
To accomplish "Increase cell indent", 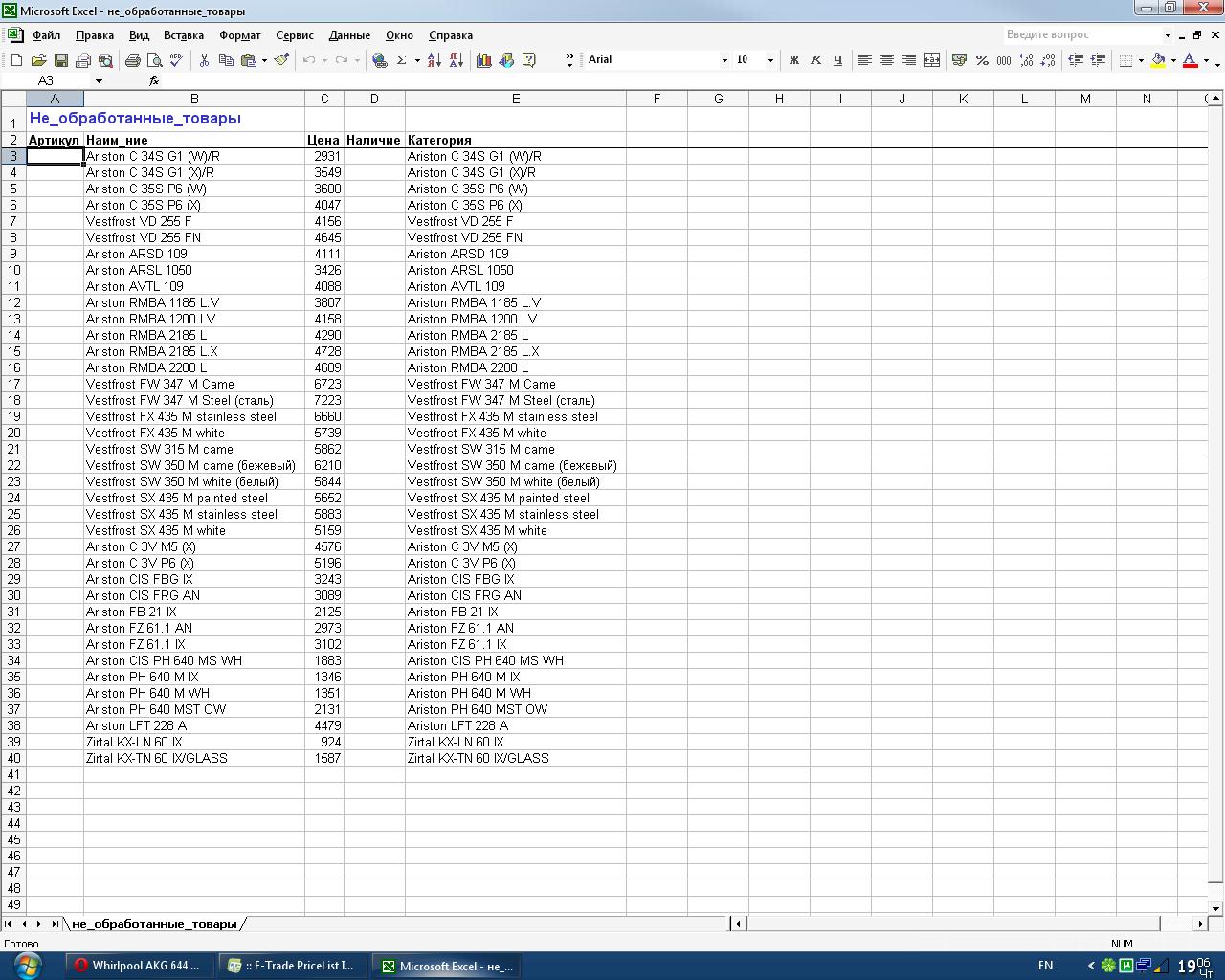I will (1098, 60).
